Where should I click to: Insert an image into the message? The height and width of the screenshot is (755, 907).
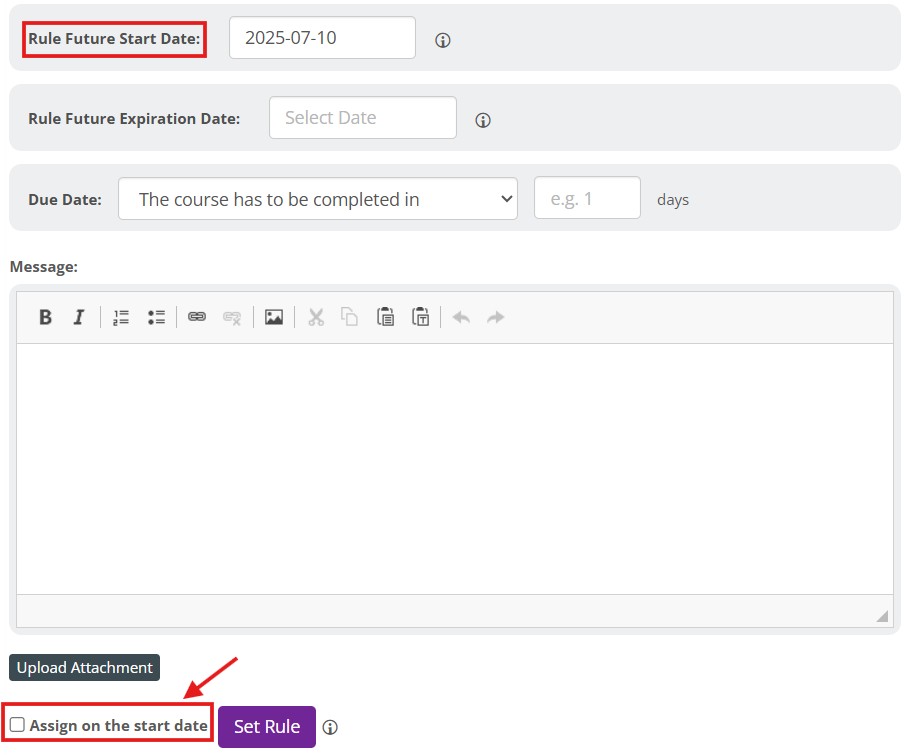(274, 317)
